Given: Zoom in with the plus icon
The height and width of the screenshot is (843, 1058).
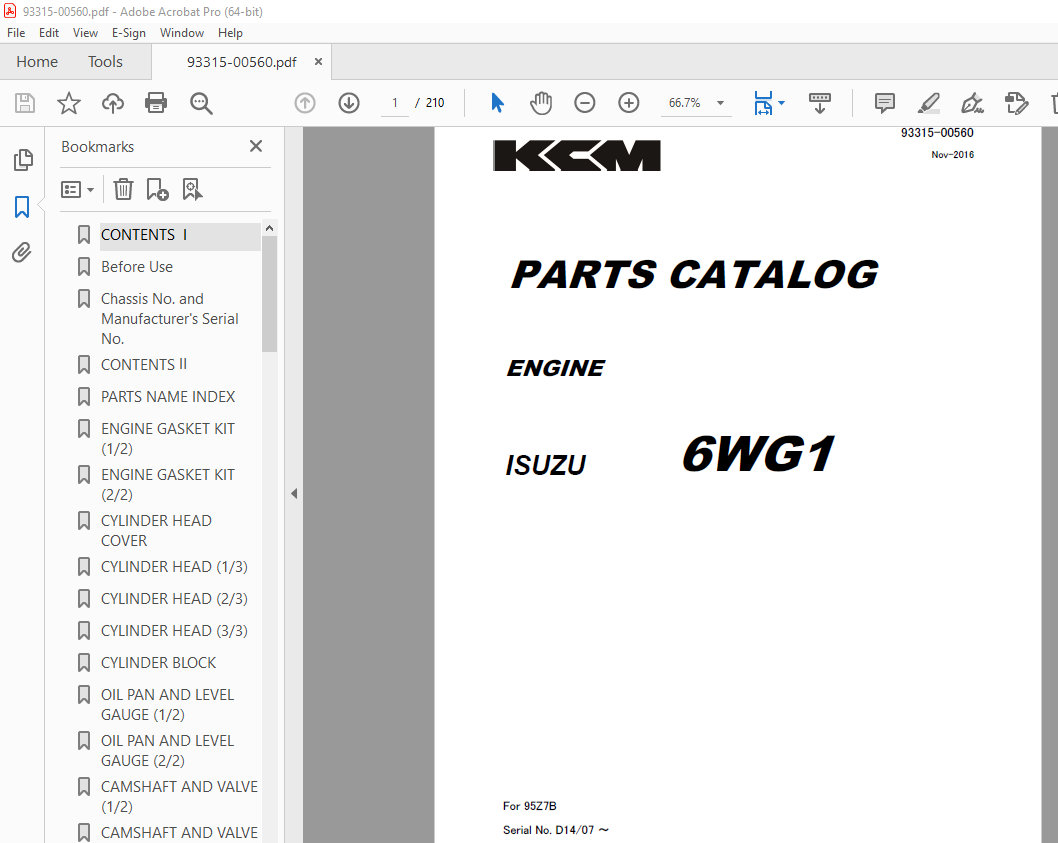Looking at the screenshot, I should pyautogui.click(x=629, y=103).
